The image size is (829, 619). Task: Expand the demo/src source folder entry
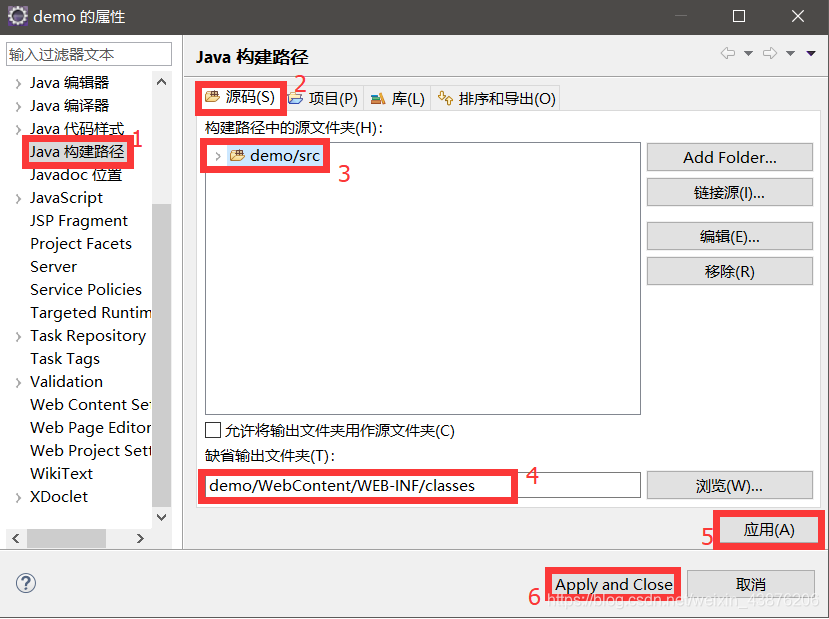tap(217, 156)
